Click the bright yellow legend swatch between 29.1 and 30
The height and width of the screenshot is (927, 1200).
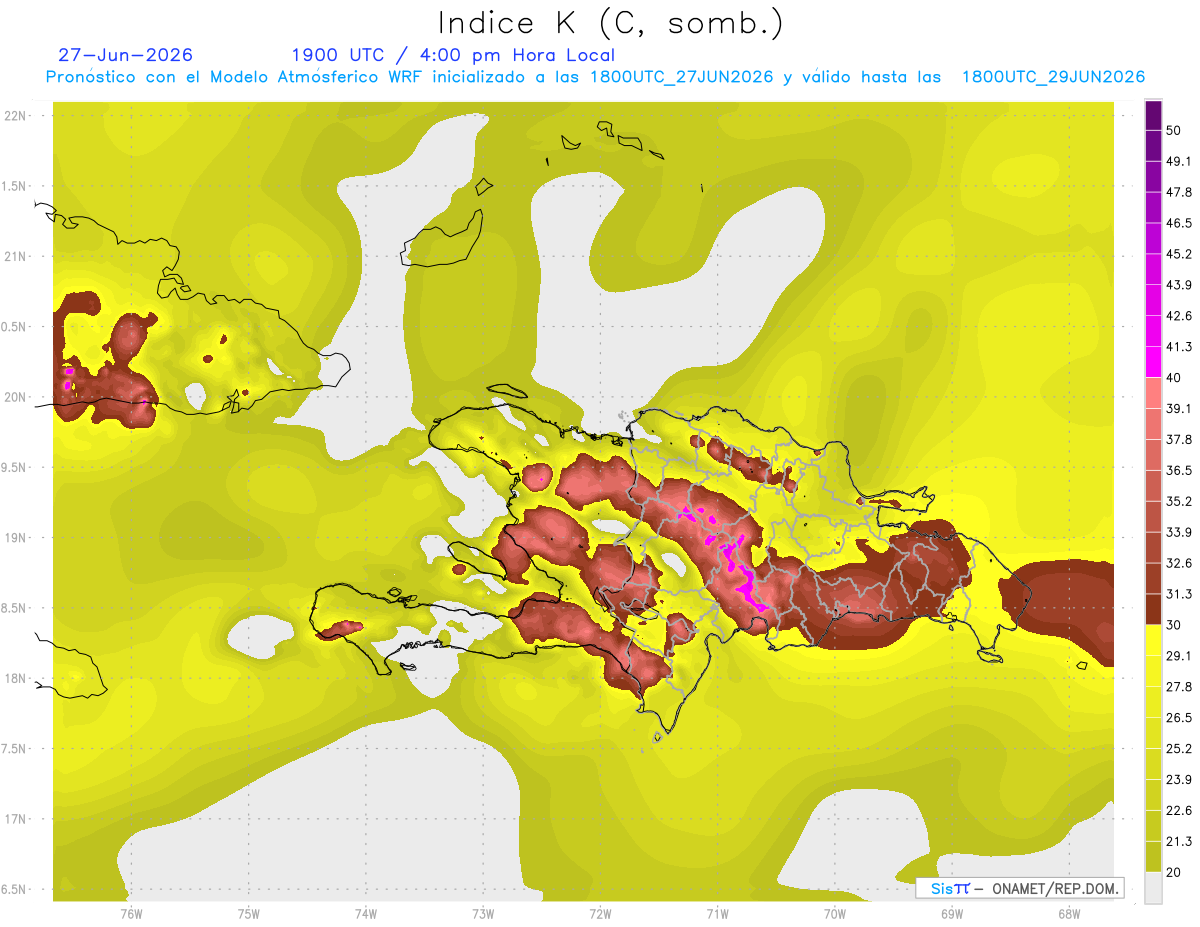point(1153,640)
